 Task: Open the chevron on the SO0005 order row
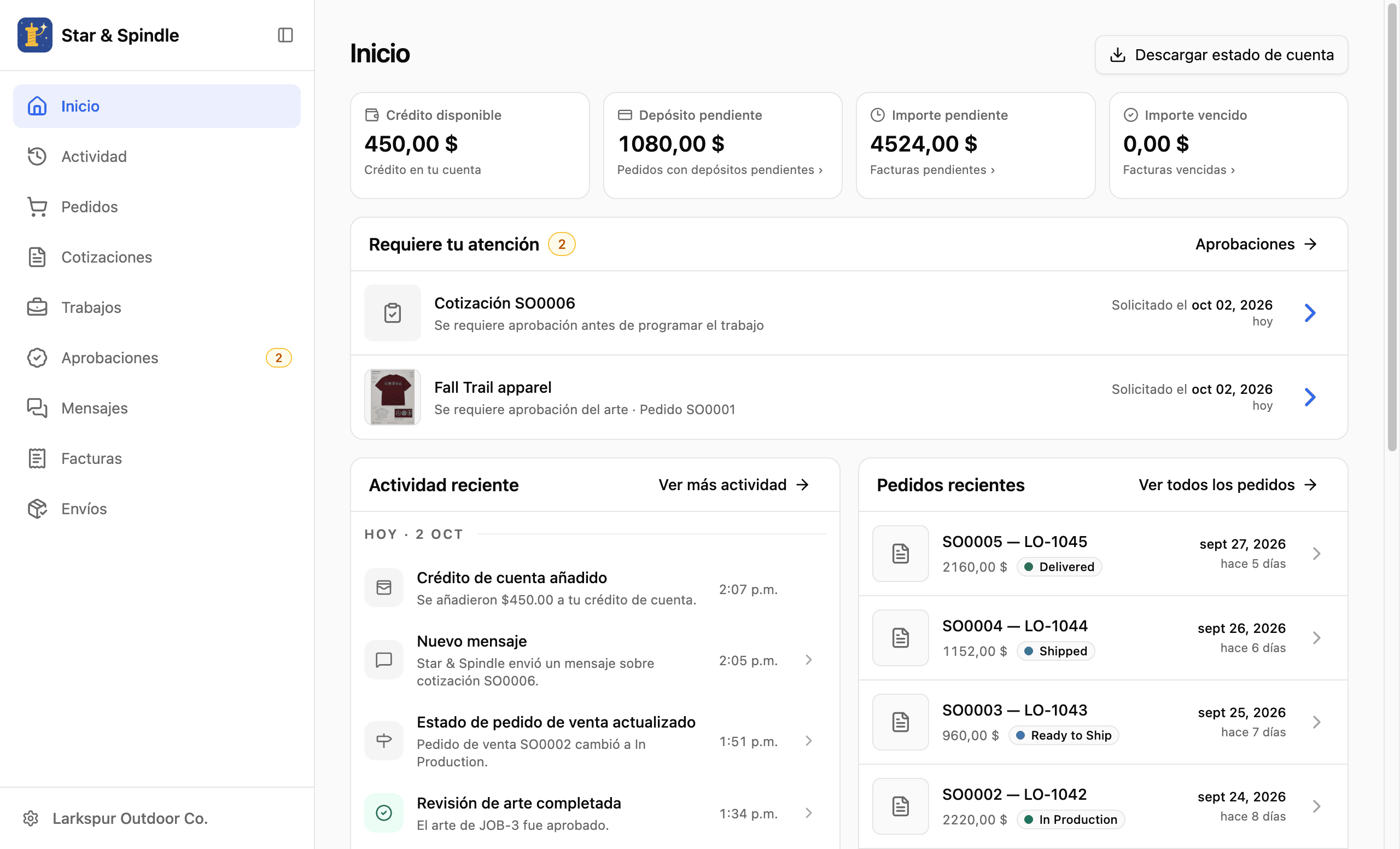tap(1316, 554)
